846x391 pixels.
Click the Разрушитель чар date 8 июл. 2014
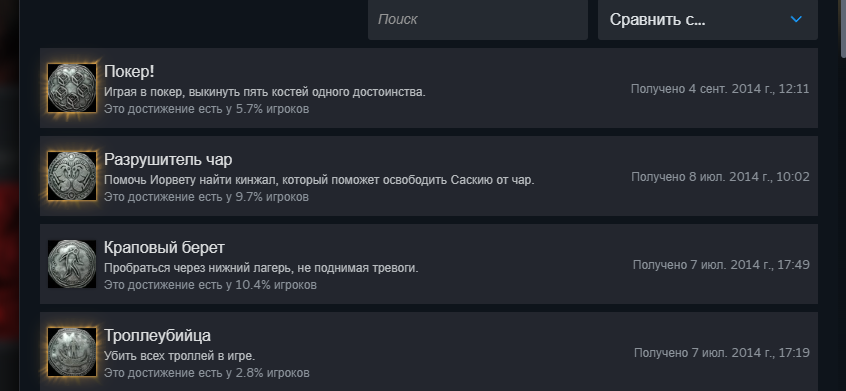[720, 176]
